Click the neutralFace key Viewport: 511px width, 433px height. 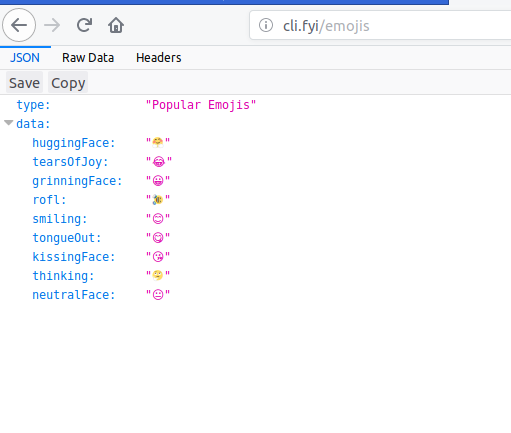[x=74, y=295]
